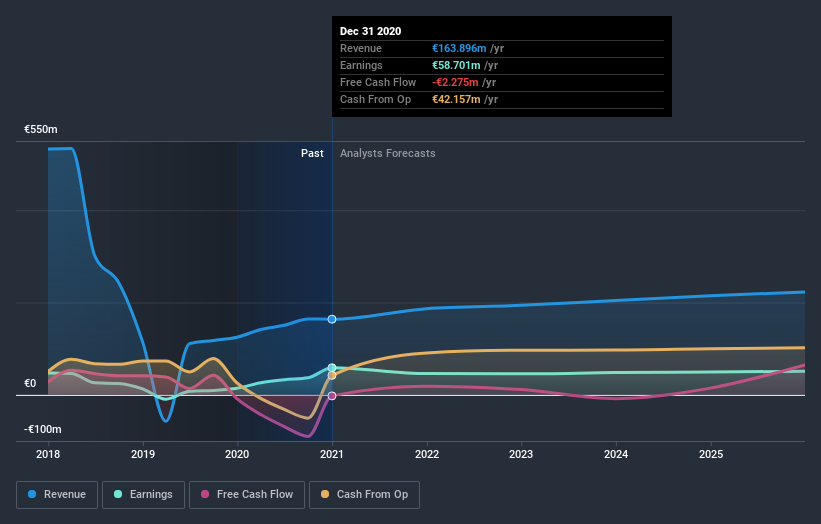
Task: Click the pink Free Cash Flow marker at 2021
Action: click(x=332, y=396)
